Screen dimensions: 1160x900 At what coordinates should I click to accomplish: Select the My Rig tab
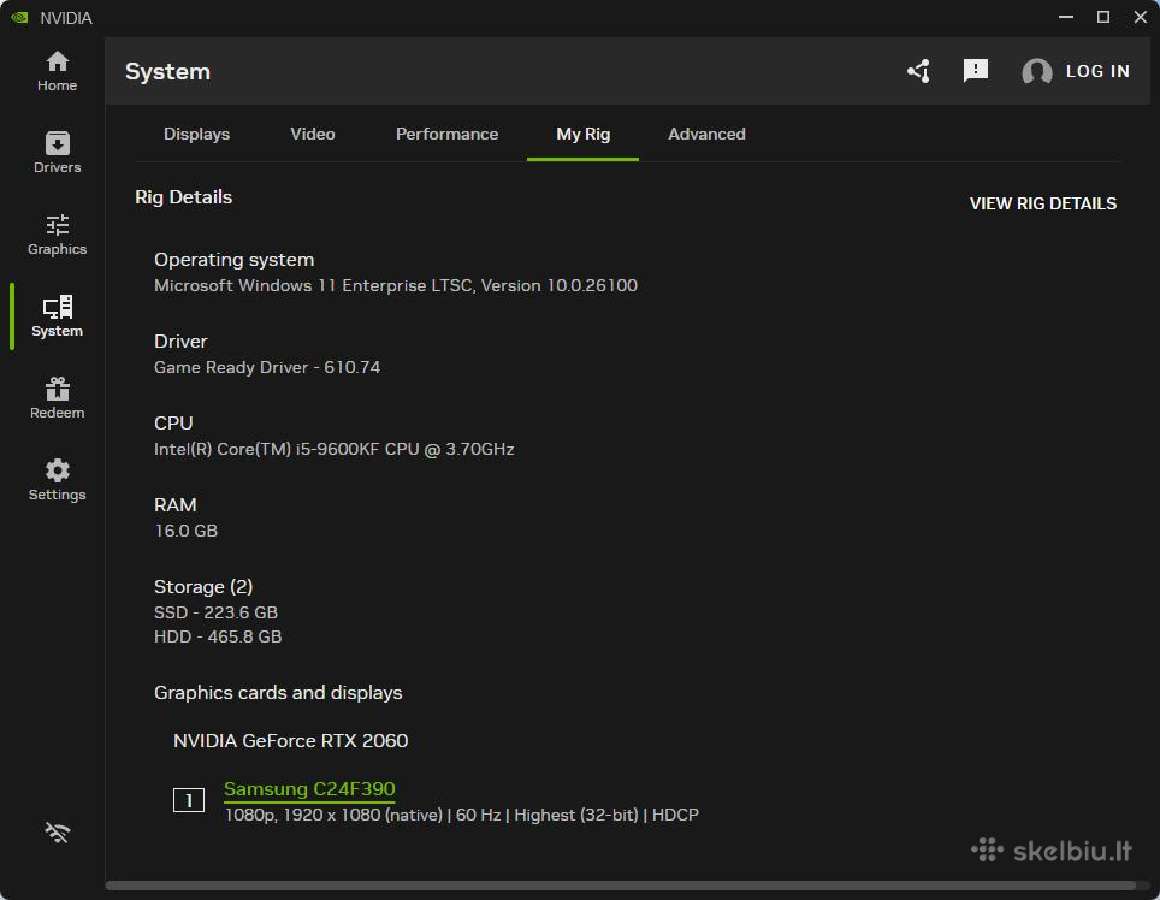pyautogui.click(x=583, y=134)
